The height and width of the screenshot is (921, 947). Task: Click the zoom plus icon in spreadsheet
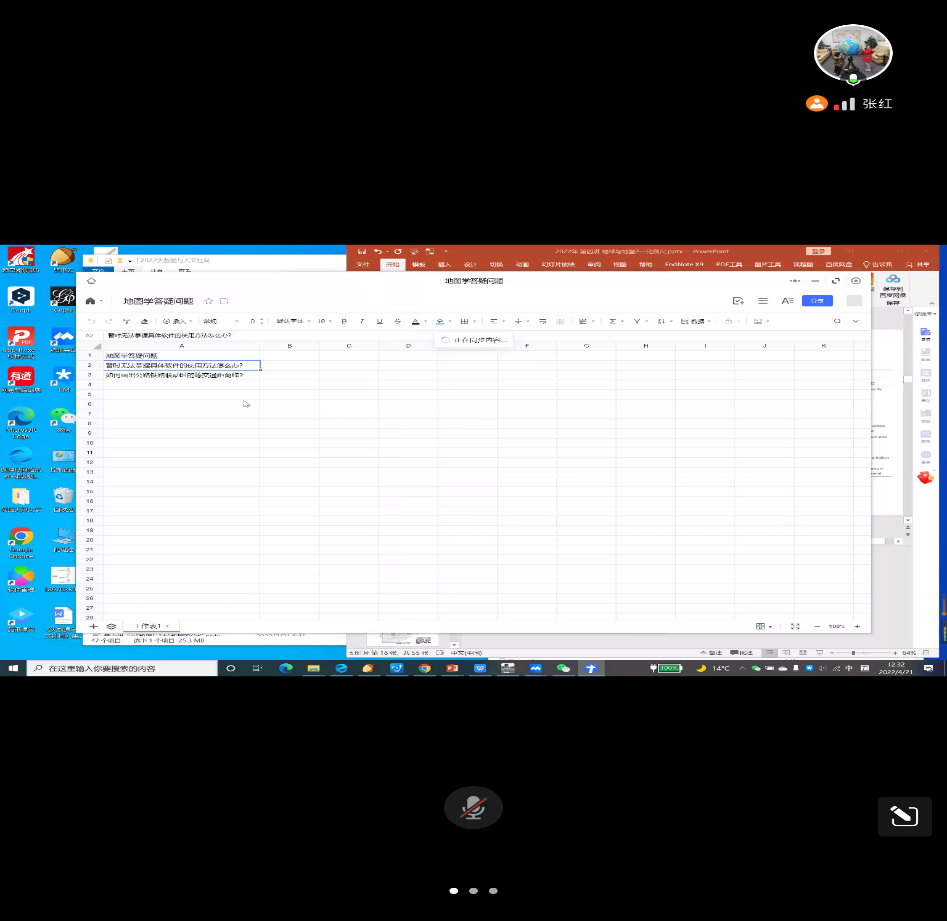[x=856, y=626]
